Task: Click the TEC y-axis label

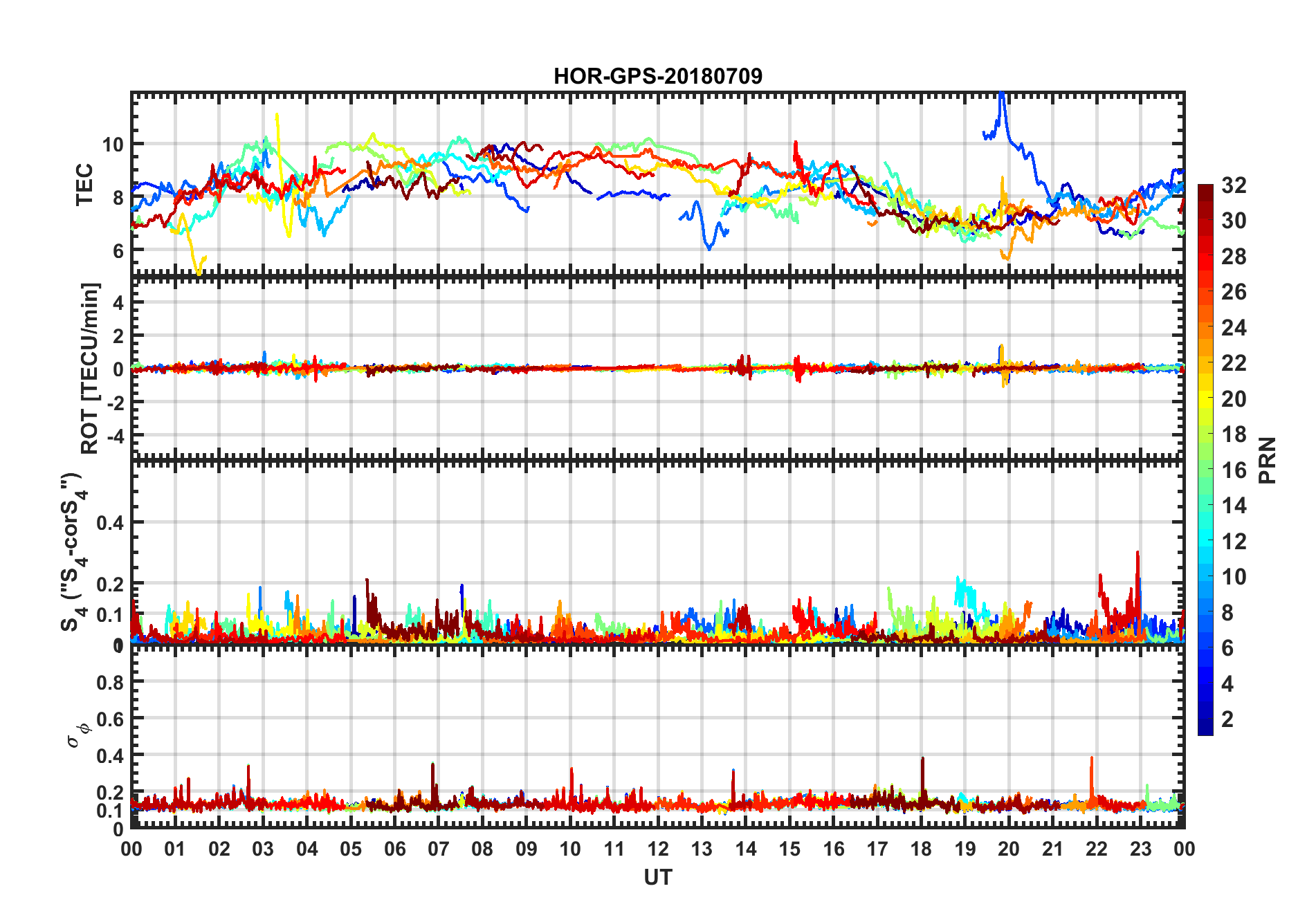Action: coord(84,185)
